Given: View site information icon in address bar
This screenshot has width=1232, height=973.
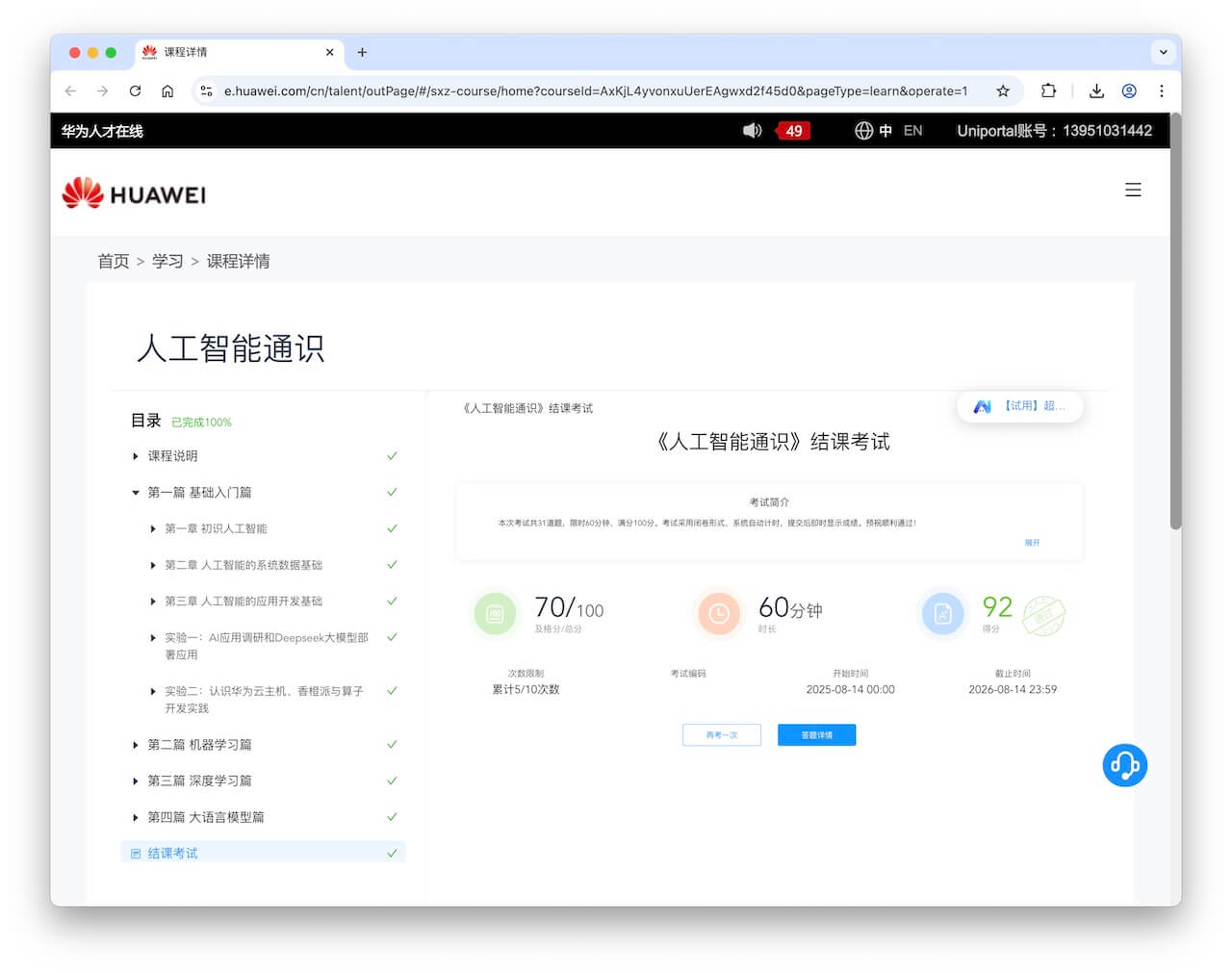Looking at the screenshot, I should click(x=206, y=90).
